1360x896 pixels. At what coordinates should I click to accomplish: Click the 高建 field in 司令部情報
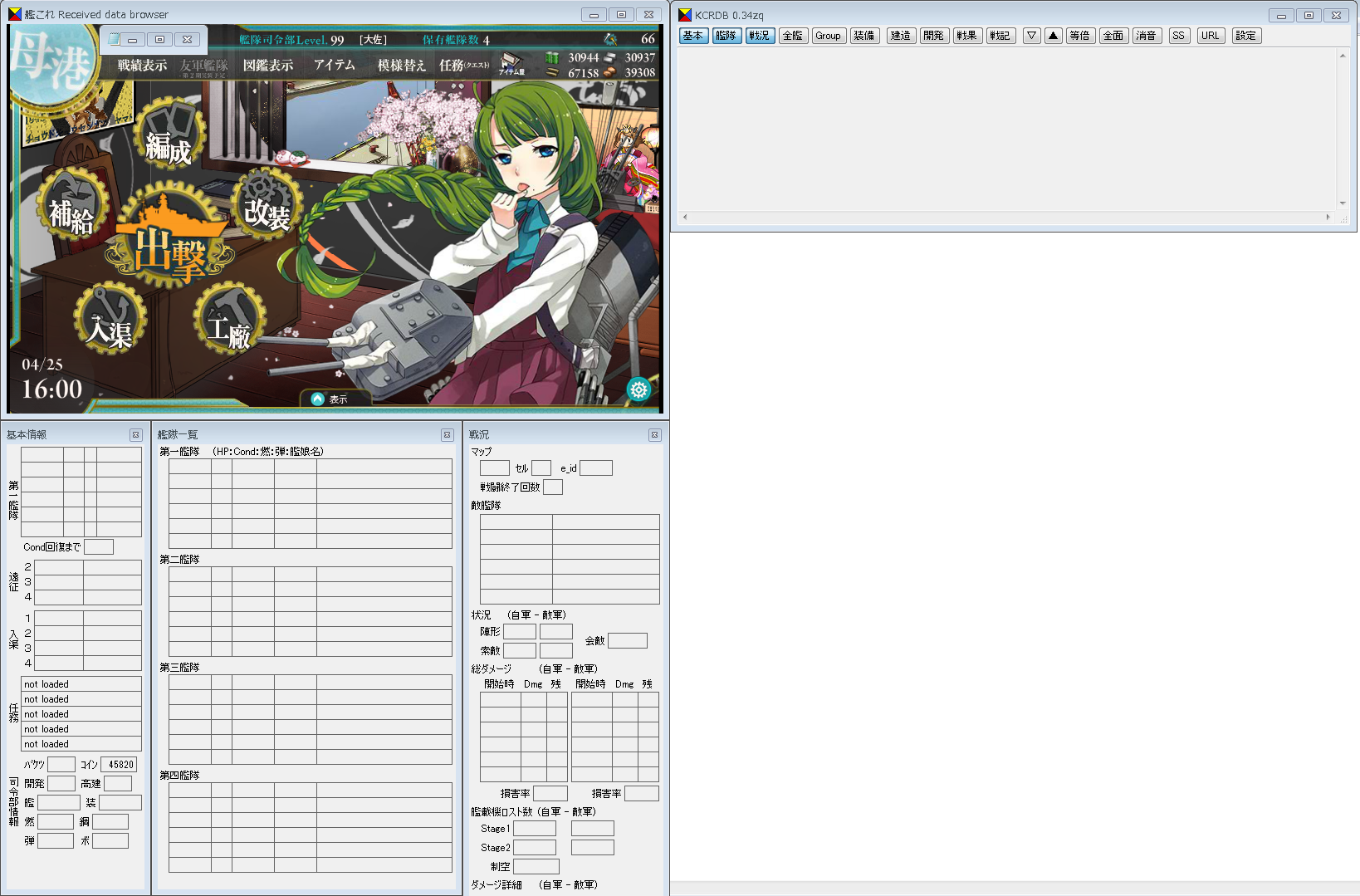[x=118, y=784]
